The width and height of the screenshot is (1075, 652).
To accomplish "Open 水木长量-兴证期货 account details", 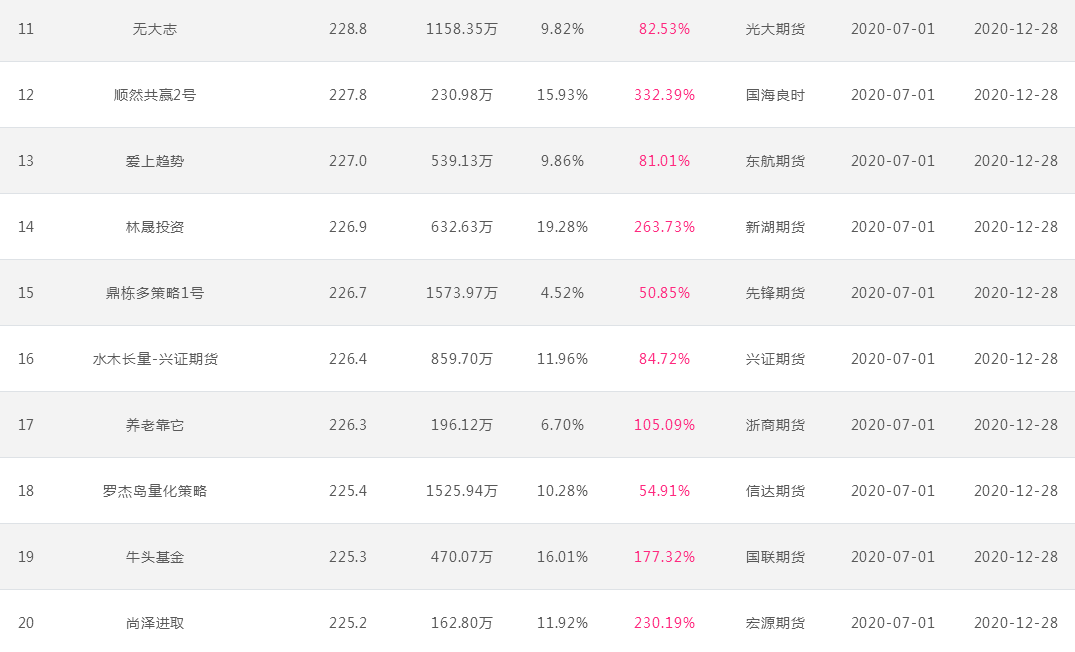I will pyautogui.click(x=155, y=359).
